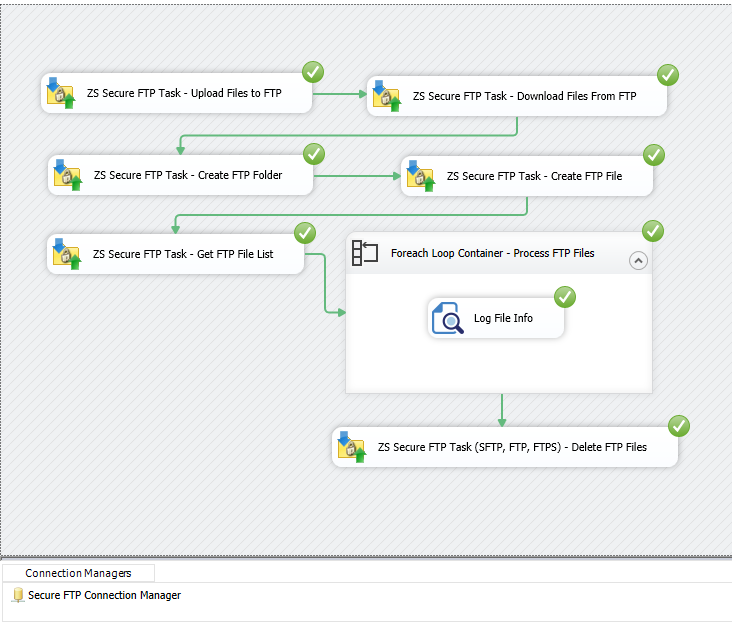Select the Create FTP Folder task label
Viewport: 732px width, 623px height.
[188, 175]
